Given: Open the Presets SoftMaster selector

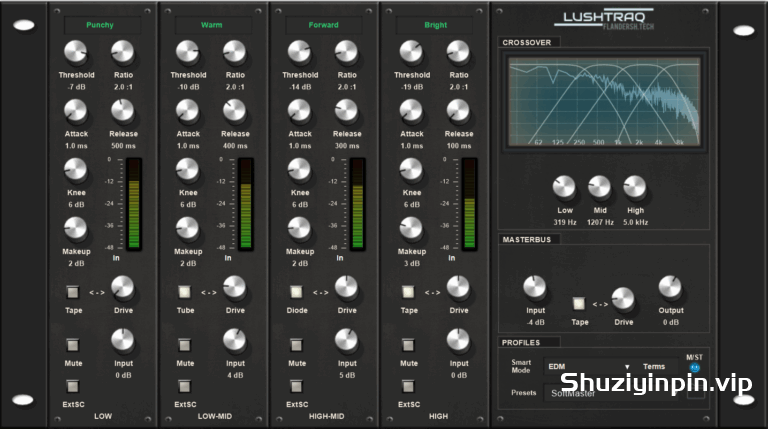Looking at the screenshot, I should (x=611, y=393).
